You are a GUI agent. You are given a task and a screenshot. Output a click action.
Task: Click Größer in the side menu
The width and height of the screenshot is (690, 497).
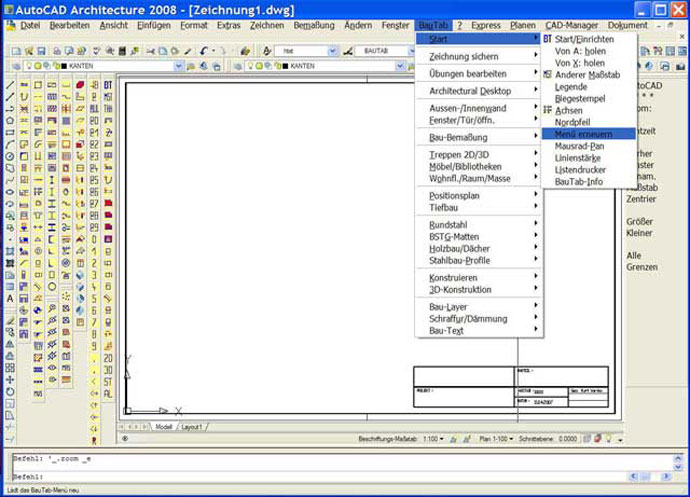point(639,221)
